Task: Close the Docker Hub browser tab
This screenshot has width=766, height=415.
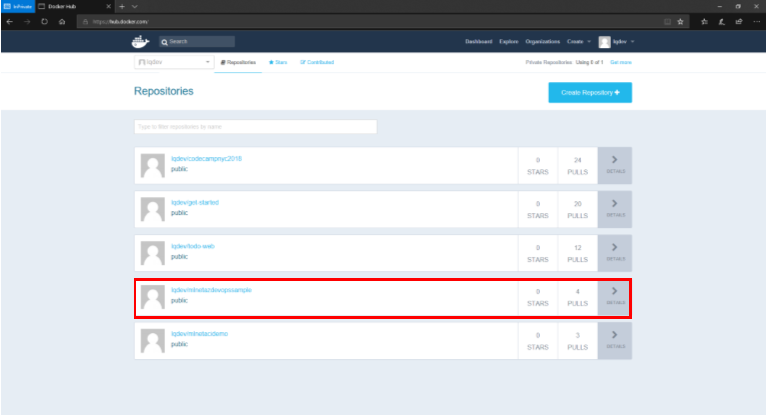Action: click(108, 6)
